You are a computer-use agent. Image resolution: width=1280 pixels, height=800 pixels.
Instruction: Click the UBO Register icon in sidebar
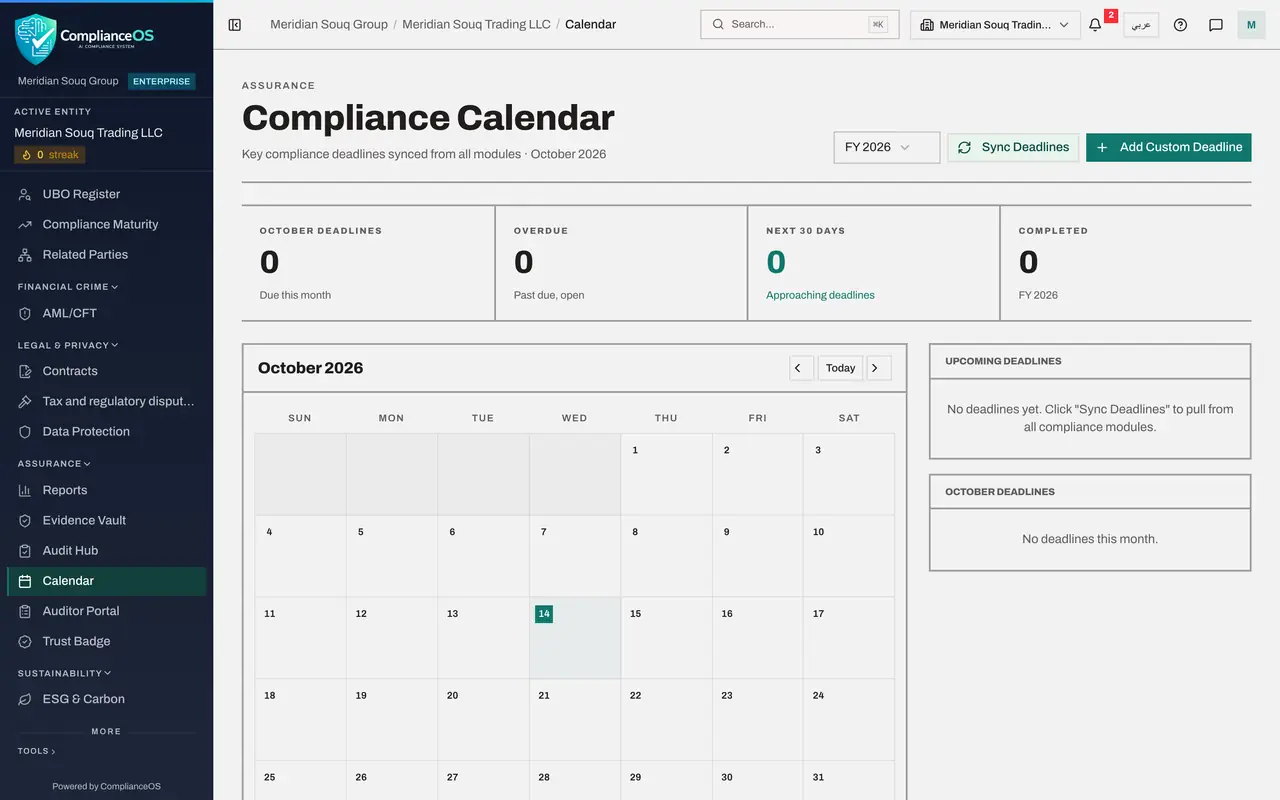tap(25, 194)
